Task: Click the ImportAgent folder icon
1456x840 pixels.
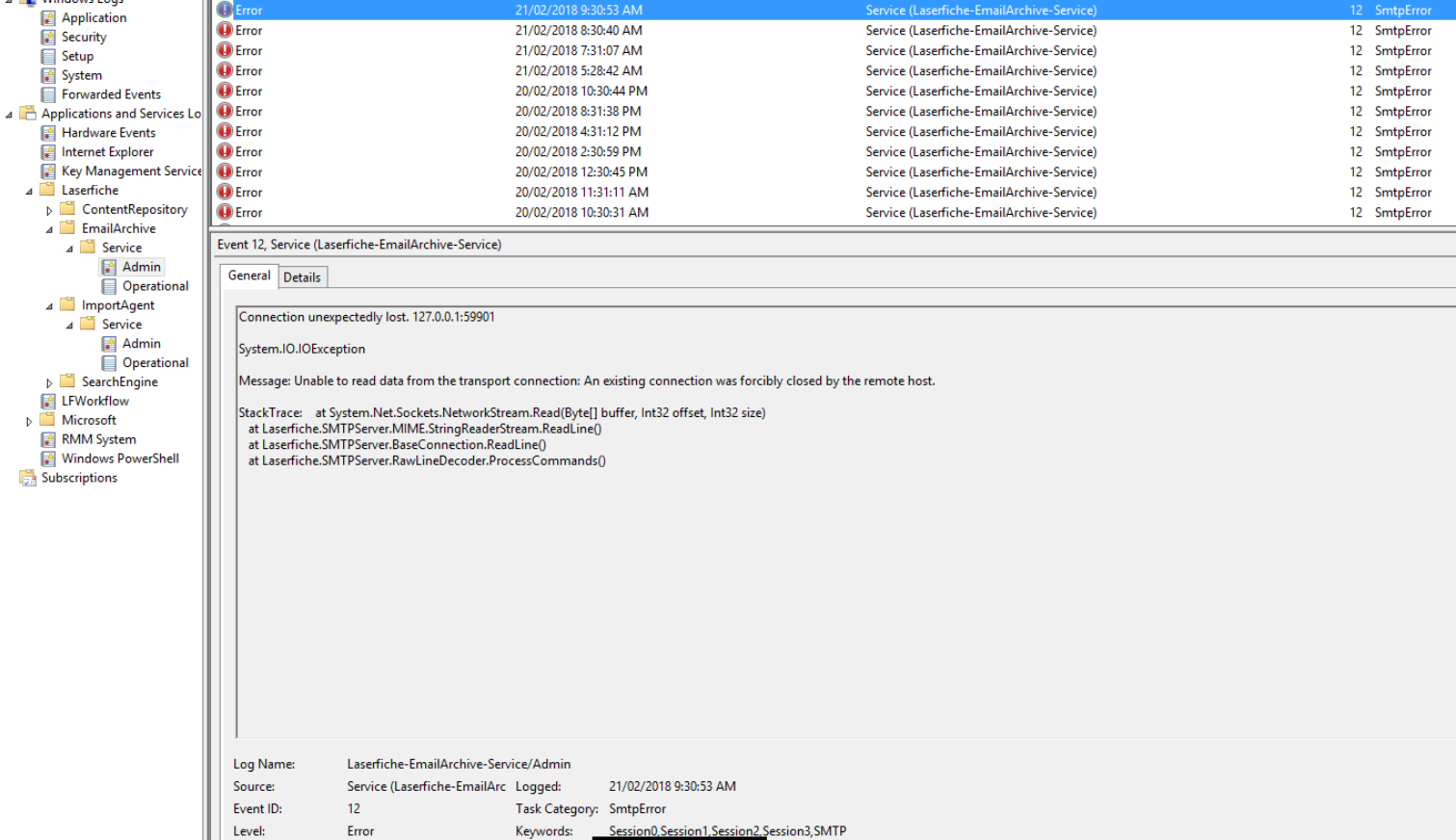Action: pyautogui.click(x=67, y=304)
